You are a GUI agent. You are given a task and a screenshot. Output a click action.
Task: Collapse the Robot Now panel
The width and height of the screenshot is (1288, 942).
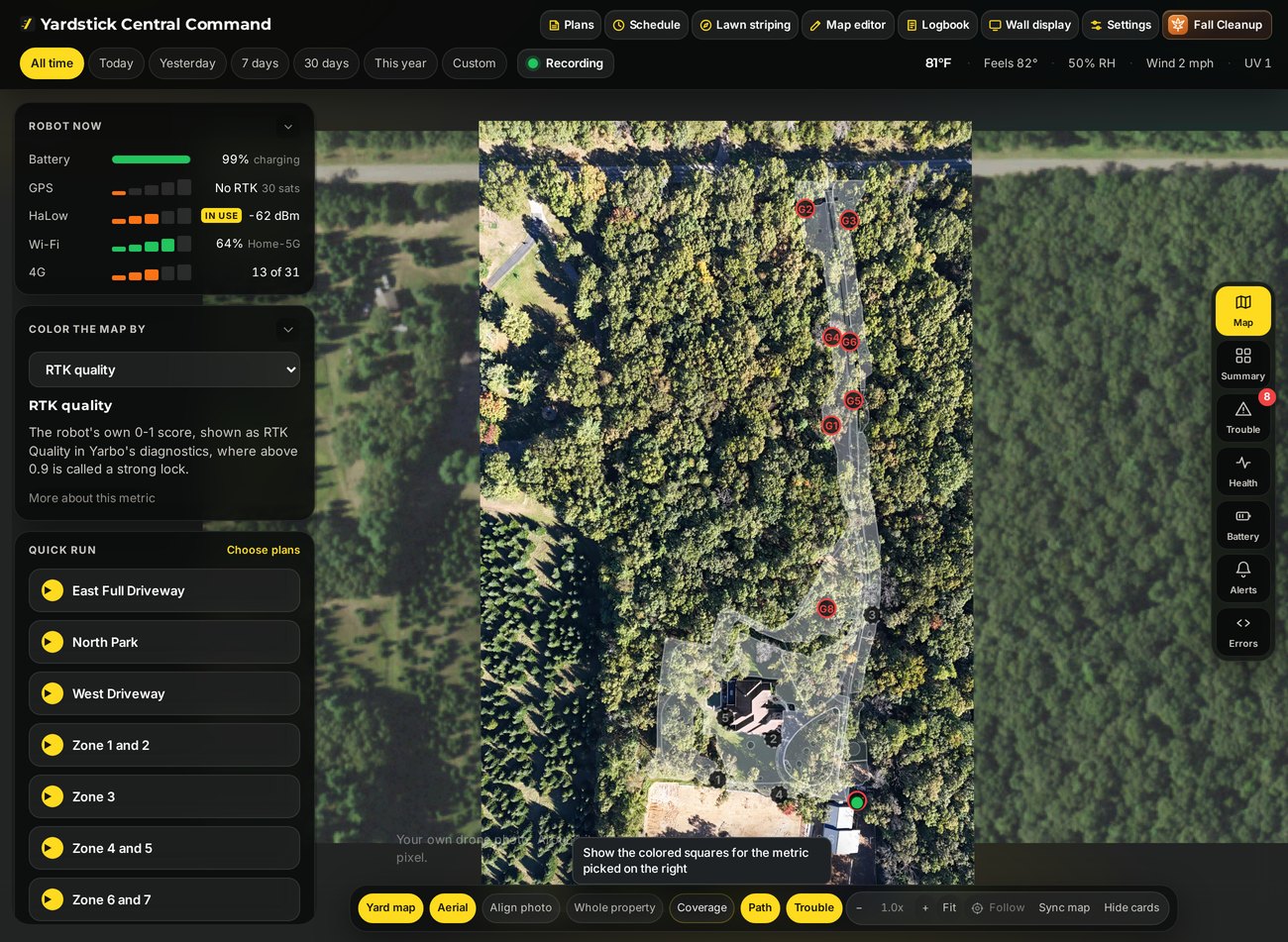[288, 127]
